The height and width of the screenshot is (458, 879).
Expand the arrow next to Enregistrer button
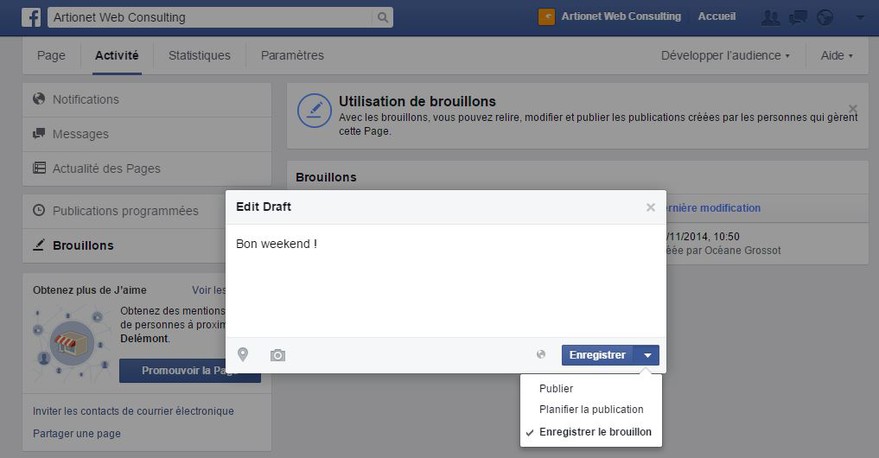pyautogui.click(x=647, y=355)
